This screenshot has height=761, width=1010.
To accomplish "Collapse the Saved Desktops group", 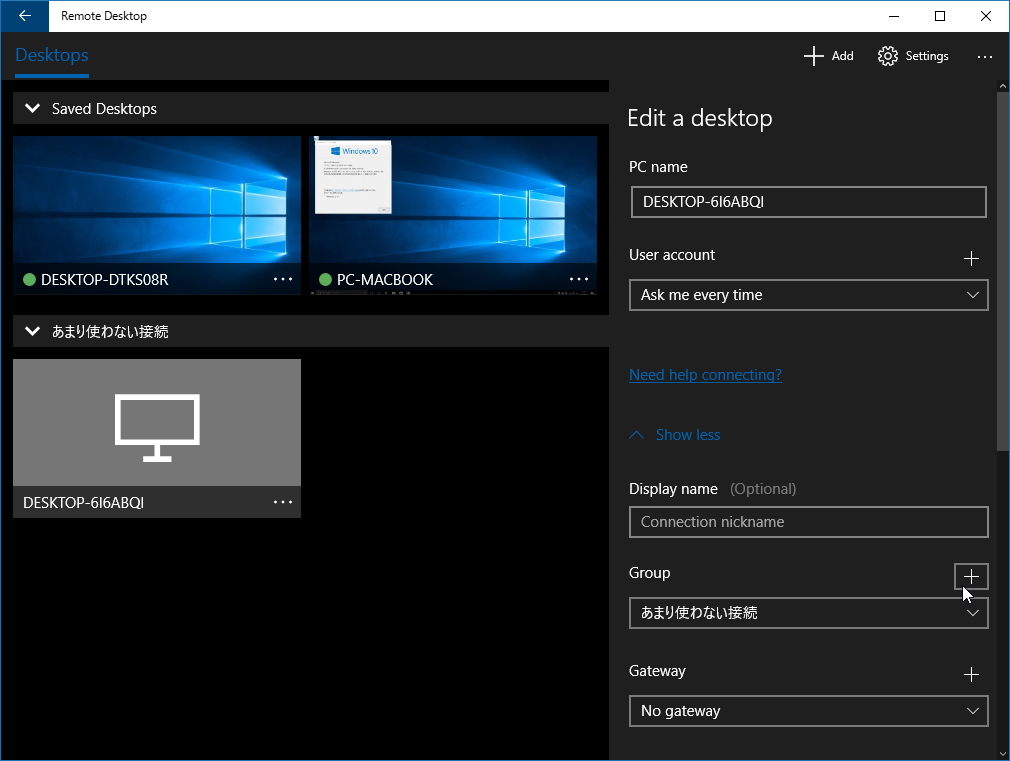I will coord(33,108).
